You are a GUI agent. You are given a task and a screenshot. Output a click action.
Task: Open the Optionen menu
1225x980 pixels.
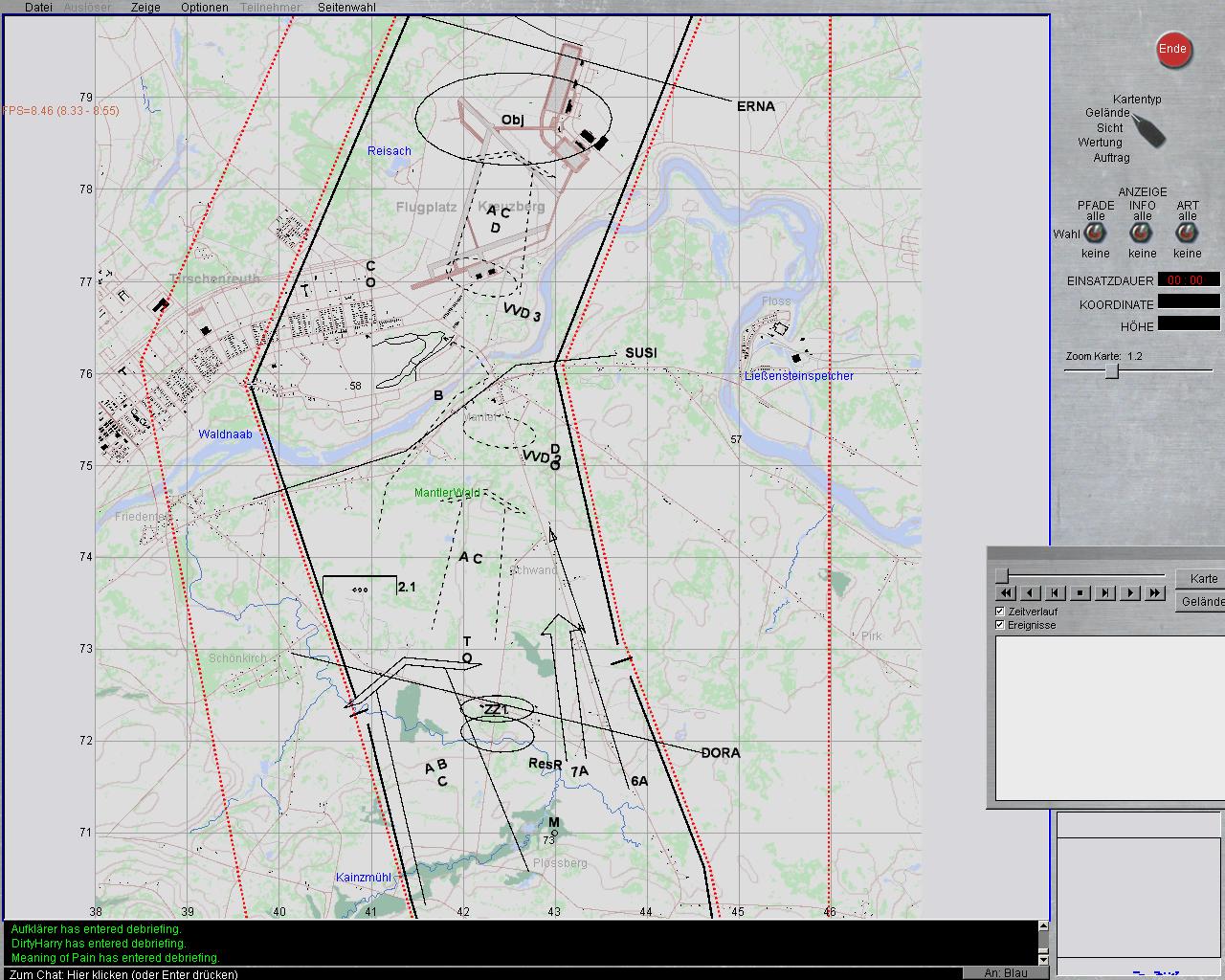(x=204, y=8)
